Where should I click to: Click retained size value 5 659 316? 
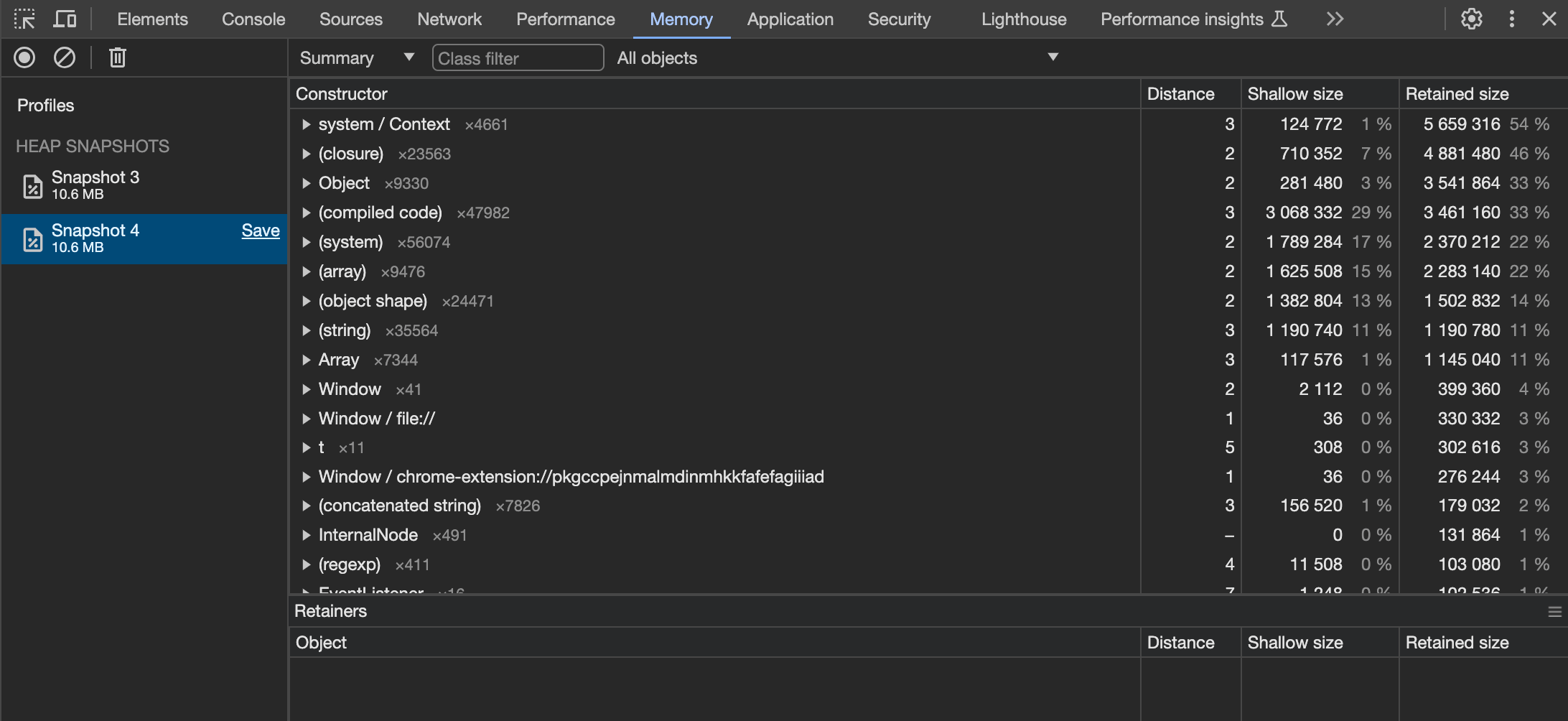tap(1462, 124)
